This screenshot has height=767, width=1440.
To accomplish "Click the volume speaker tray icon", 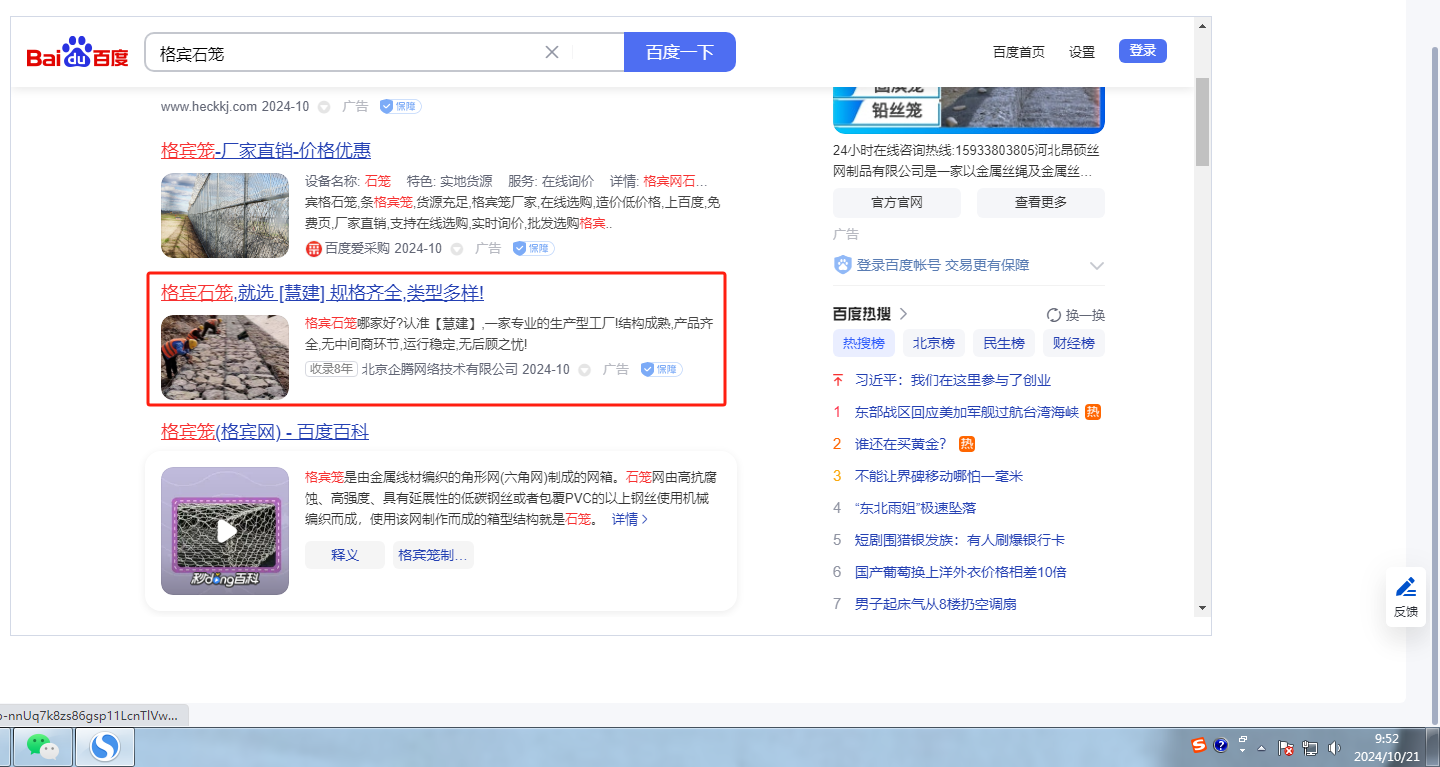I will coord(1334,747).
